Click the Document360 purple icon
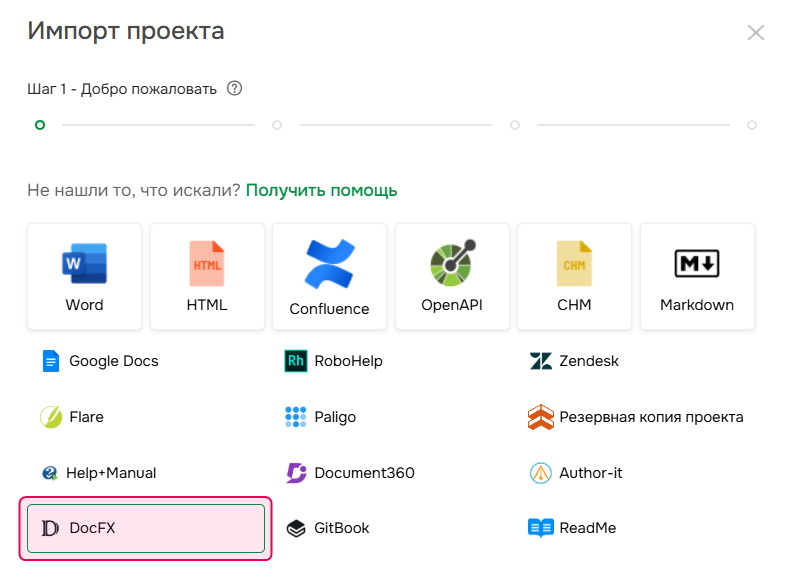785x572 pixels. click(296, 473)
